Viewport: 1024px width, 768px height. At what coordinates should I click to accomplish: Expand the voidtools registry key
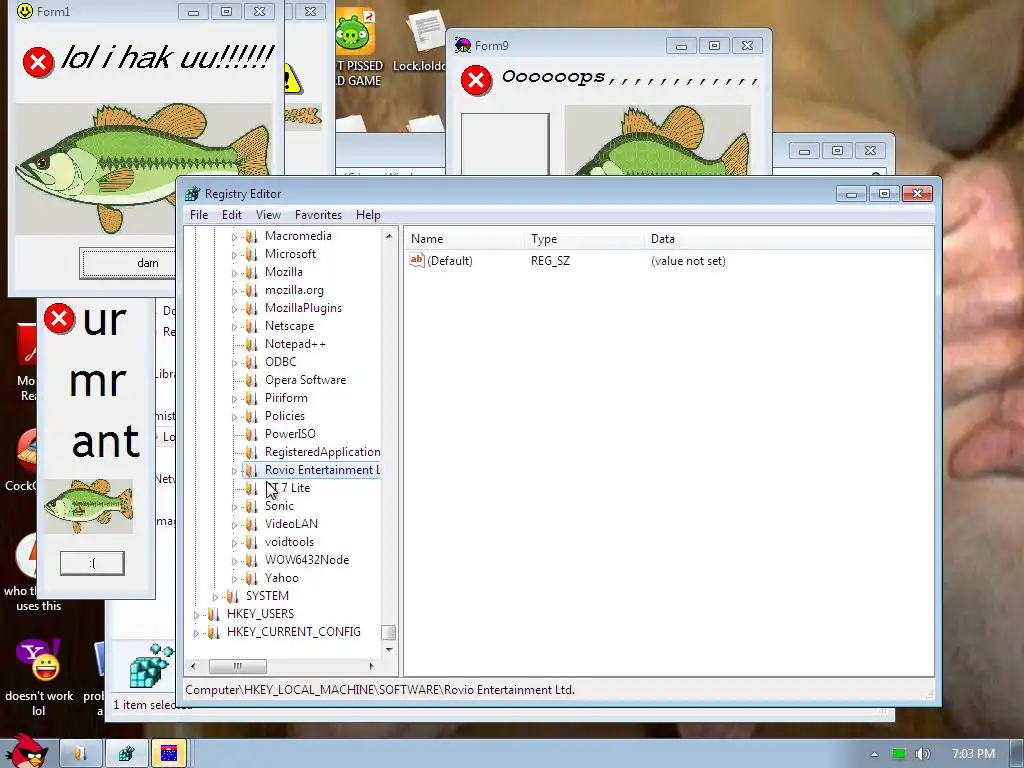pyautogui.click(x=234, y=543)
